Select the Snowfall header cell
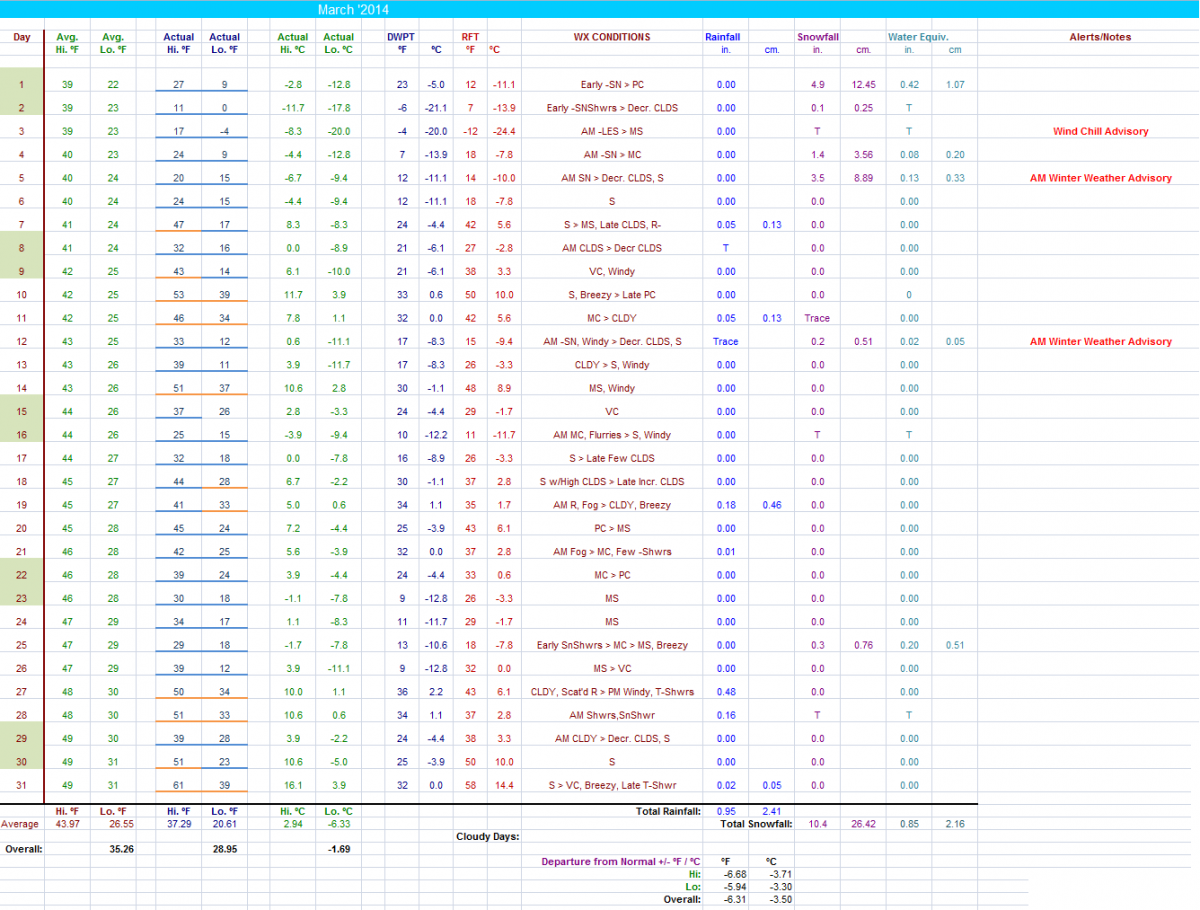 818,37
